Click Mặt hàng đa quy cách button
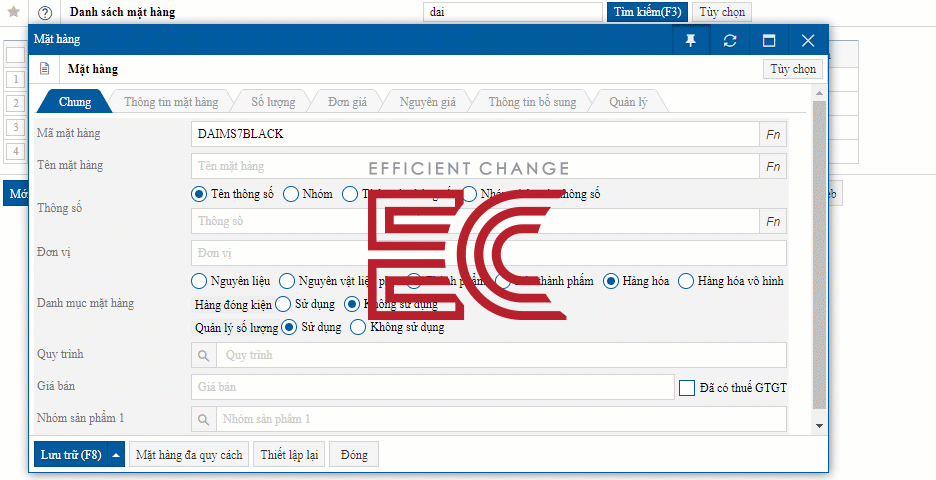 (189, 455)
